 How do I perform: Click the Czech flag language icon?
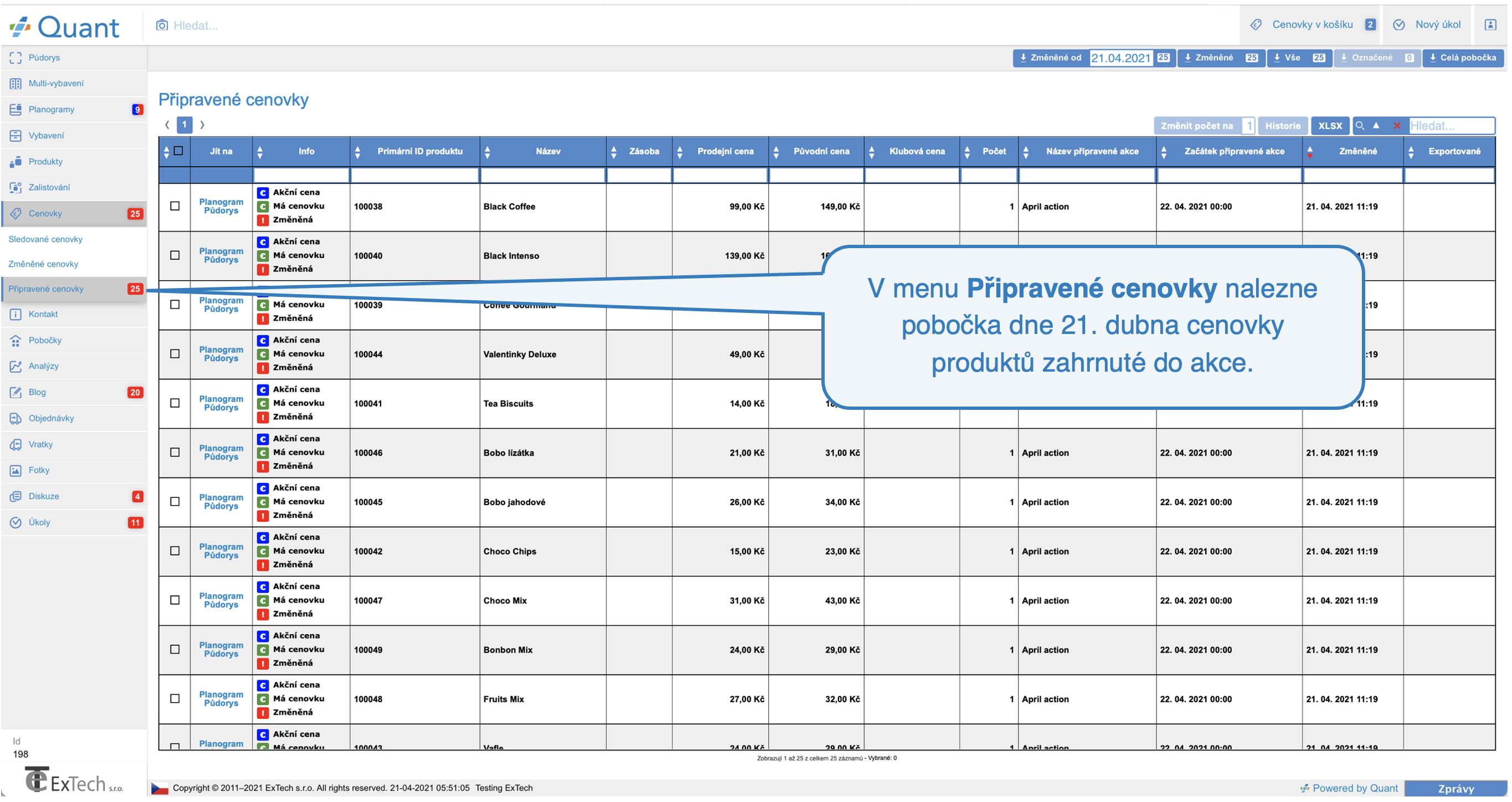coord(160,788)
